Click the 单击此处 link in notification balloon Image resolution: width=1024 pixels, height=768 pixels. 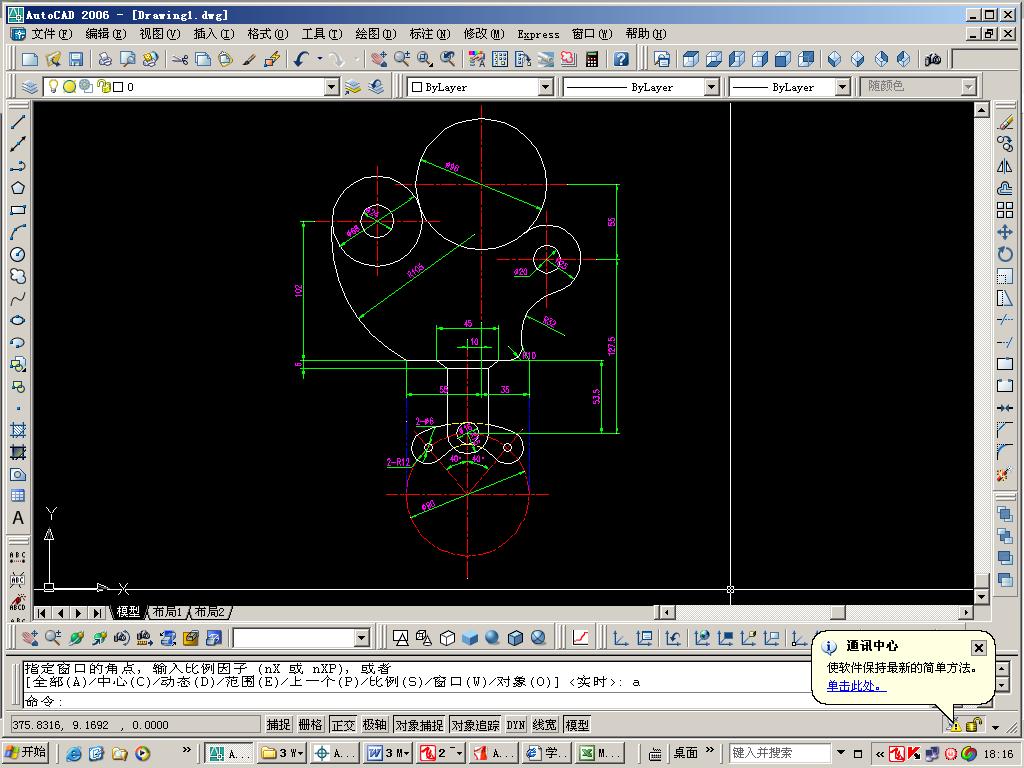(x=857, y=686)
